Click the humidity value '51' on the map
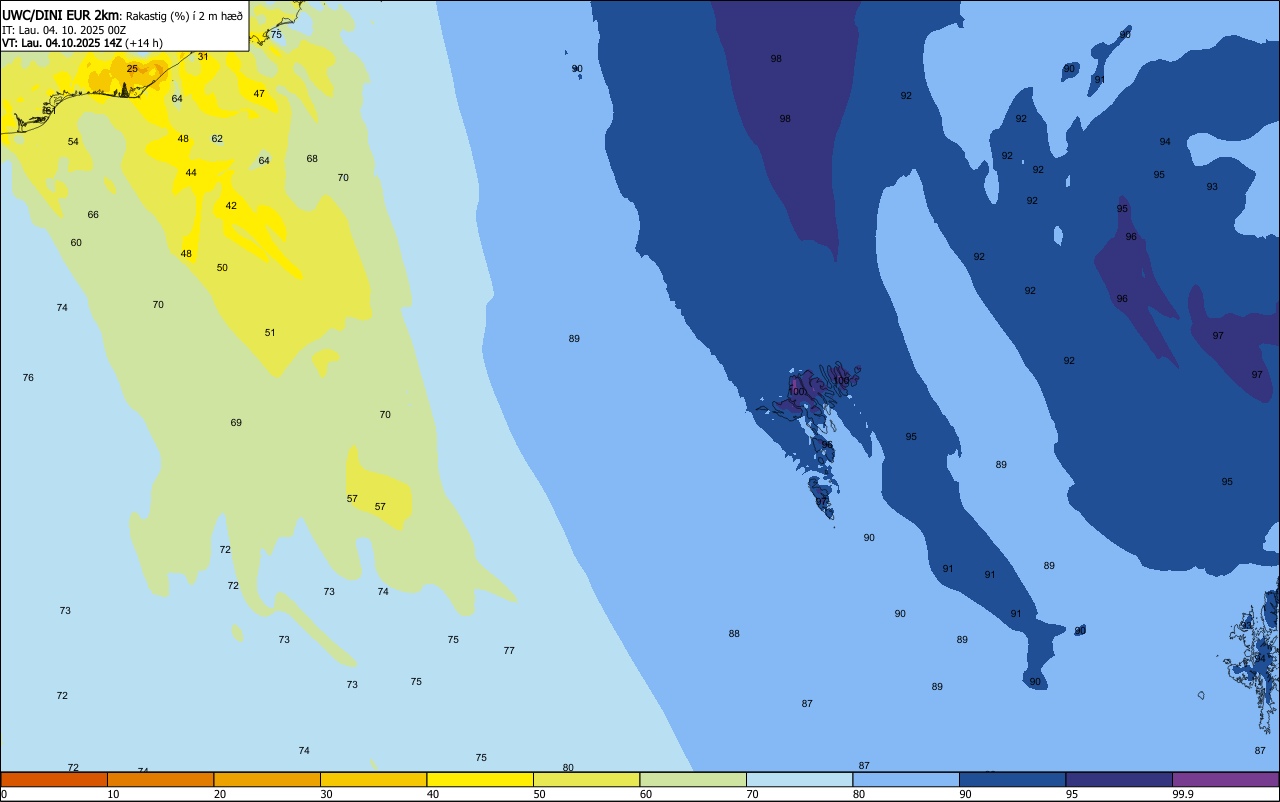Viewport: 1280px width, 802px height. click(270, 333)
